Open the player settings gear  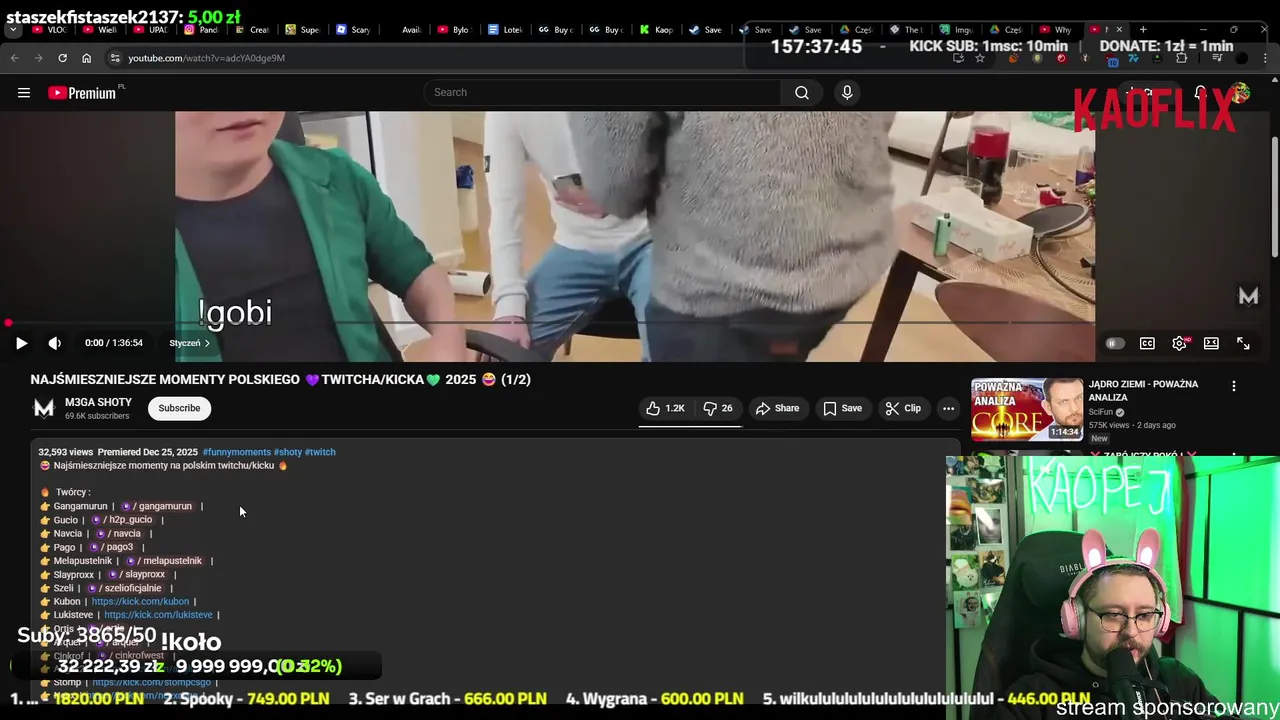(1179, 343)
